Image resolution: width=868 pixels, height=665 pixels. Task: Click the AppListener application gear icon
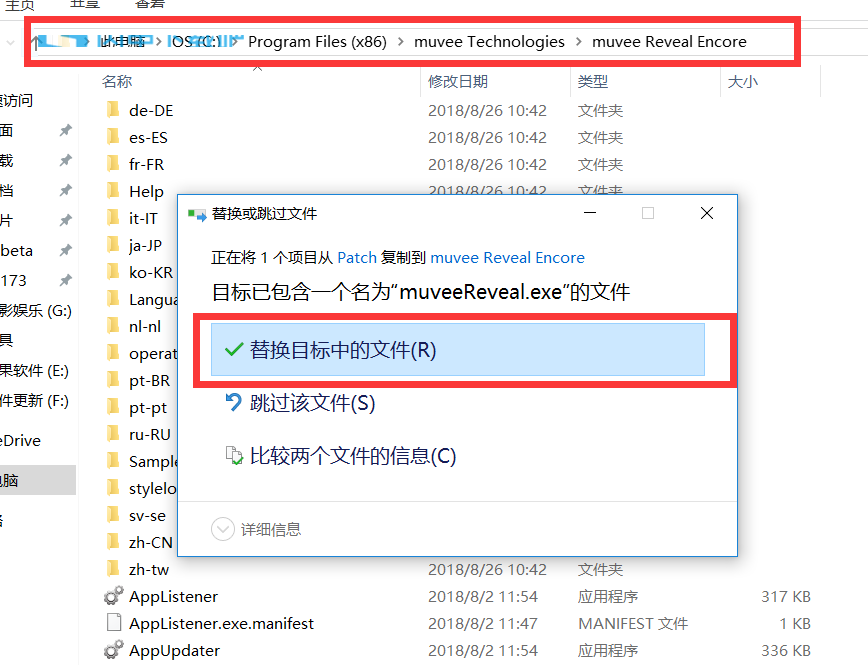pyautogui.click(x=113, y=596)
